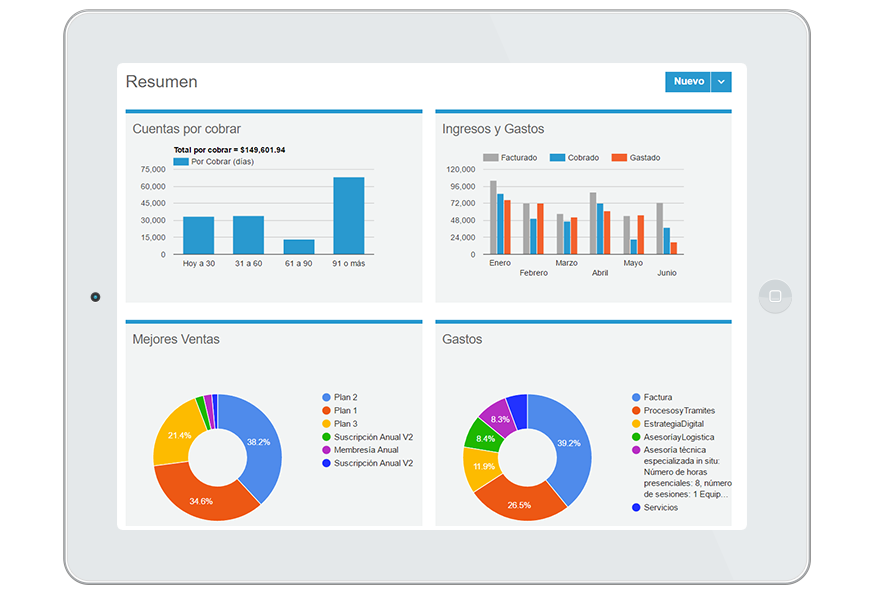
Task: Click the Hoy a 30 bar
Action: click(x=198, y=235)
